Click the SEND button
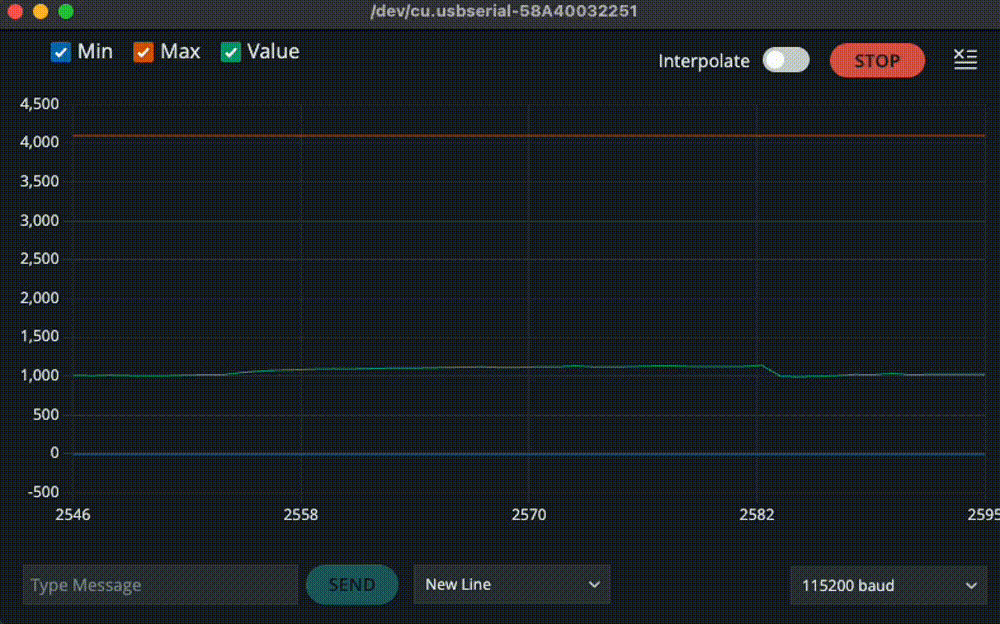Screen dimensions: 1000x624 [352, 585]
